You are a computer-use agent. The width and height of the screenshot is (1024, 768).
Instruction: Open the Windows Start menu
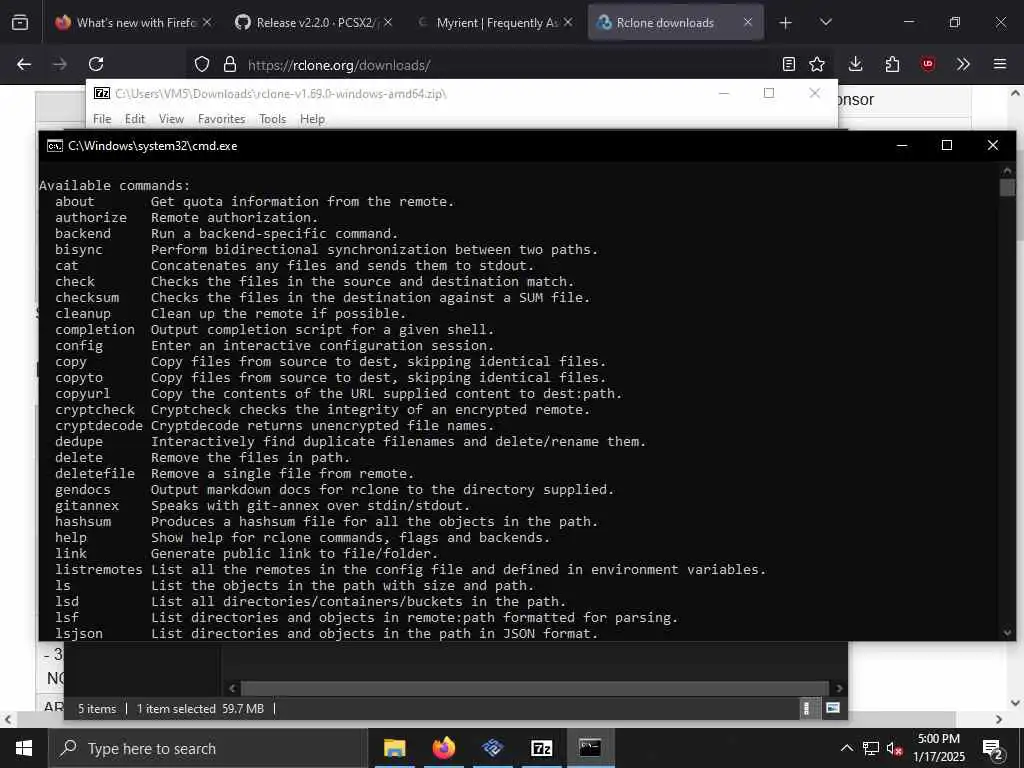pos(24,748)
